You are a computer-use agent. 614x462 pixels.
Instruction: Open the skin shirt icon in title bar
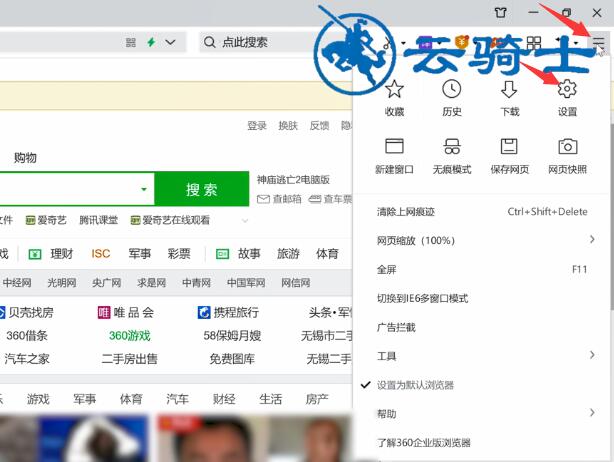(x=500, y=13)
